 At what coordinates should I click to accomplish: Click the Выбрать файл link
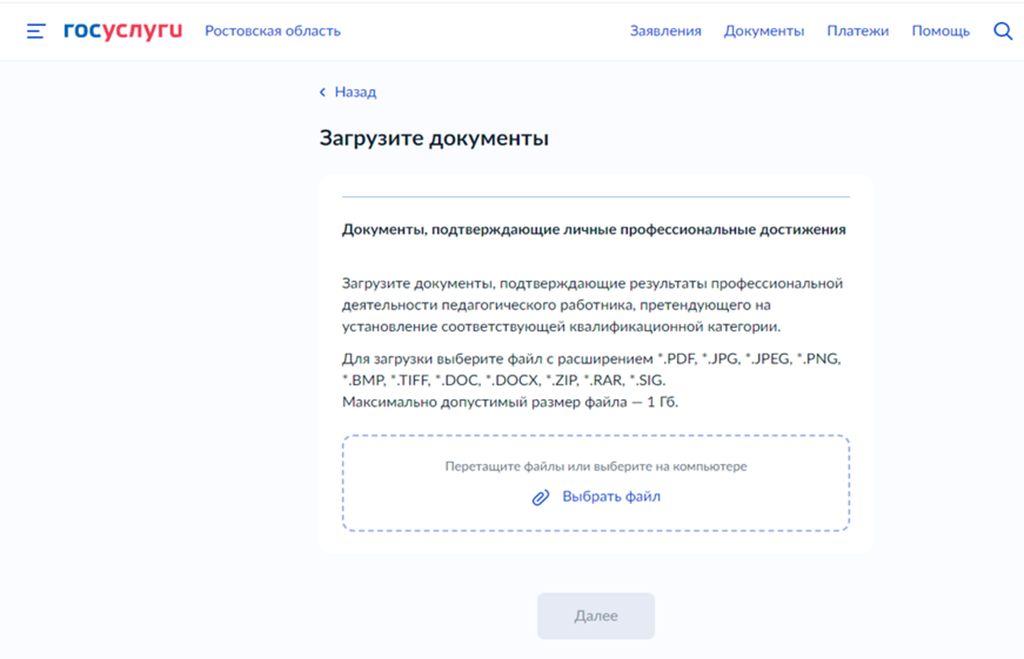611,497
